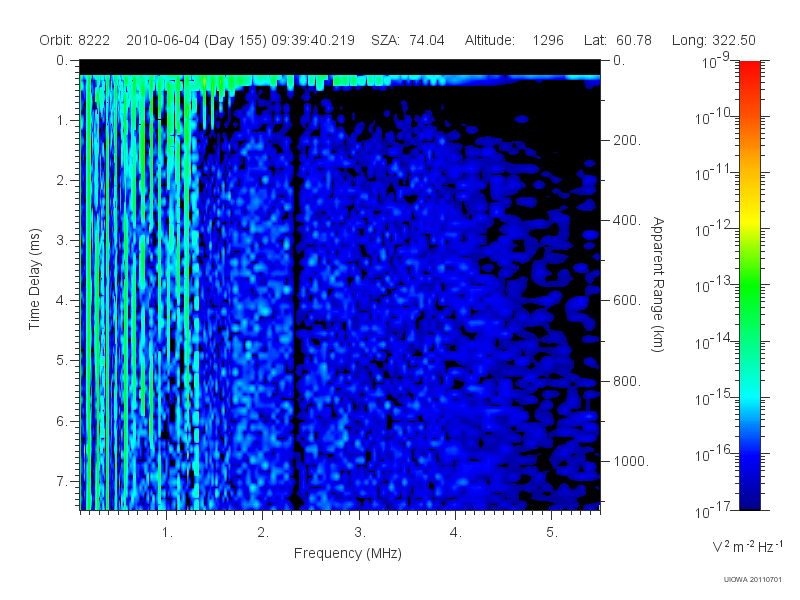
Task: Click the 'Apparent Range (km)' axis label
Action: [658, 284]
